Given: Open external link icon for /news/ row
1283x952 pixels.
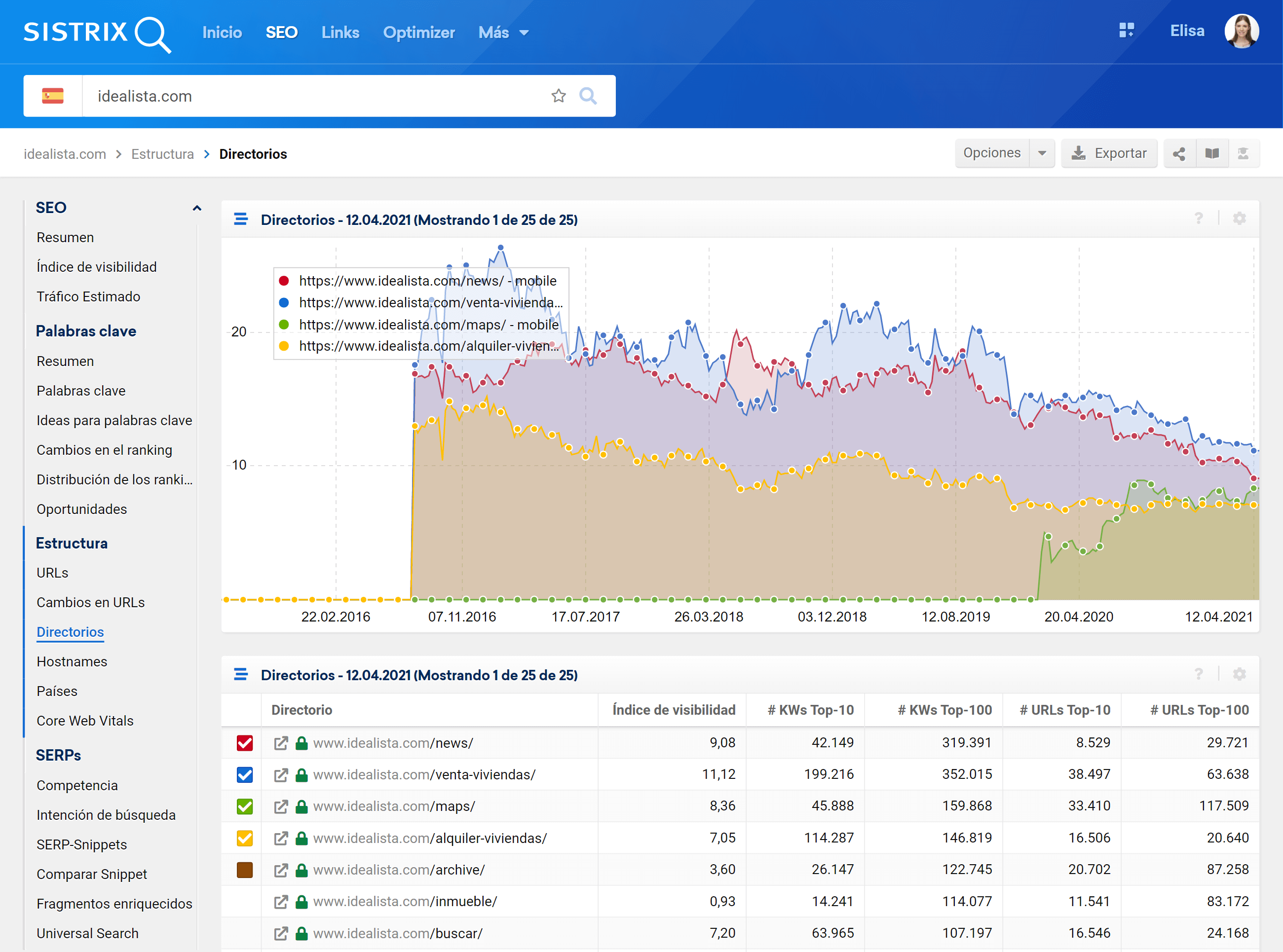Looking at the screenshot, I should pyautogui.click(x=281, y=743).
